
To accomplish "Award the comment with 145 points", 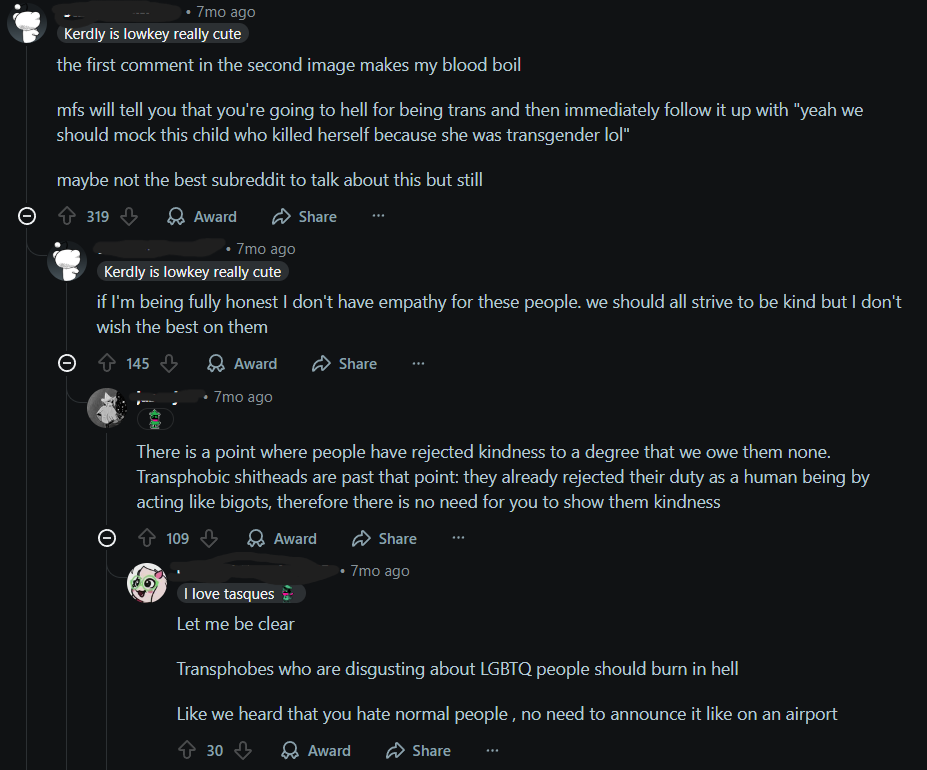I will pyautogui.click(x=242, y=364).
